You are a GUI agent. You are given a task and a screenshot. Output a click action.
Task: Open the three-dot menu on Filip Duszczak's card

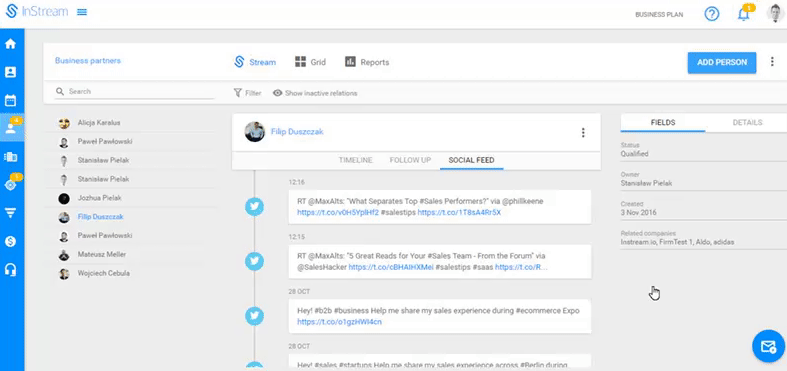583,133
